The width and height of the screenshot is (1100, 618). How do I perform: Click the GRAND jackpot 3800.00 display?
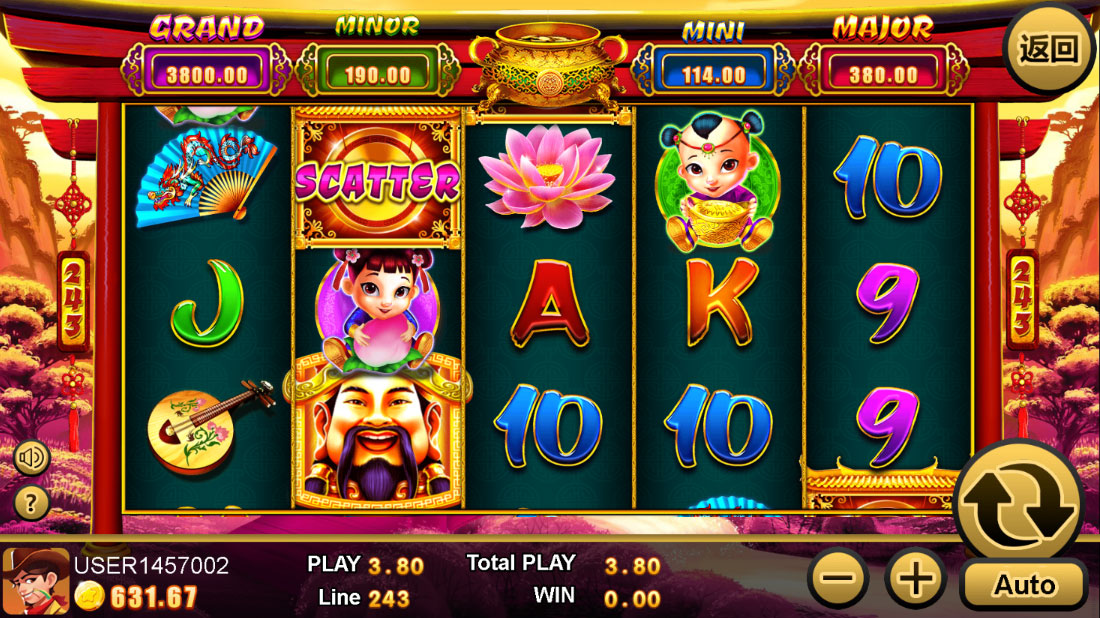click(206, 73)
